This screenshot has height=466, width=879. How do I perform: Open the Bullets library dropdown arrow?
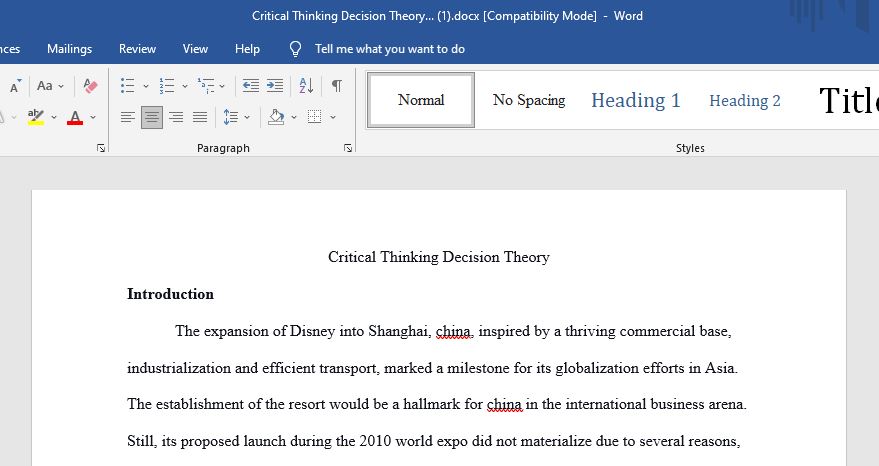[x=146, y=86]
